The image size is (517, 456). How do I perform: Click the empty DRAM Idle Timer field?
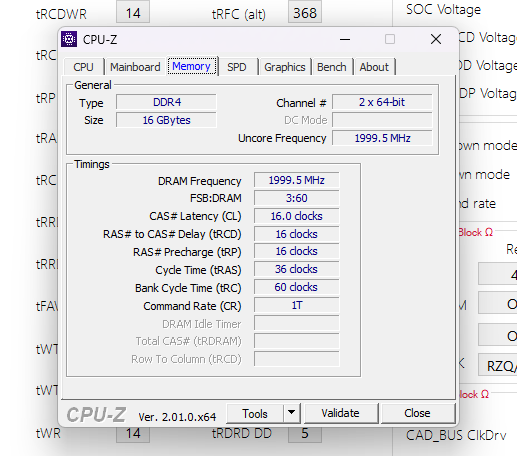296,323
